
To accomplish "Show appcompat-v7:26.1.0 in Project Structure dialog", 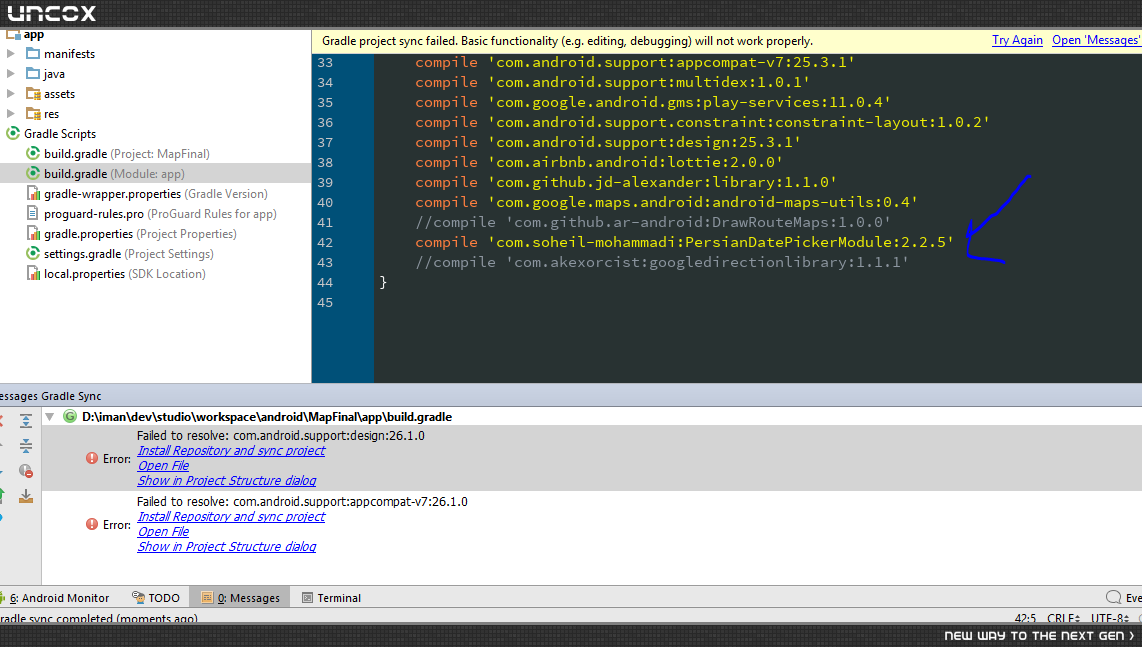I will (x=227, y=546).
